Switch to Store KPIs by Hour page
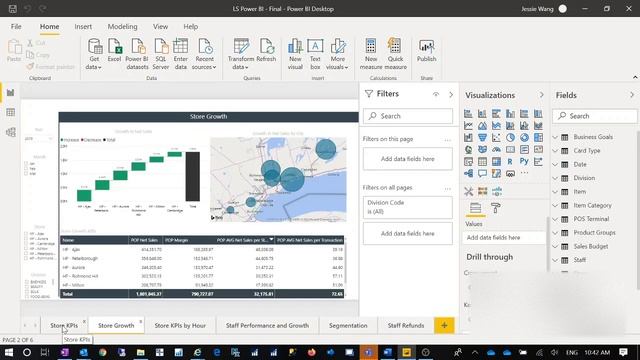 (x=180, y=325)
